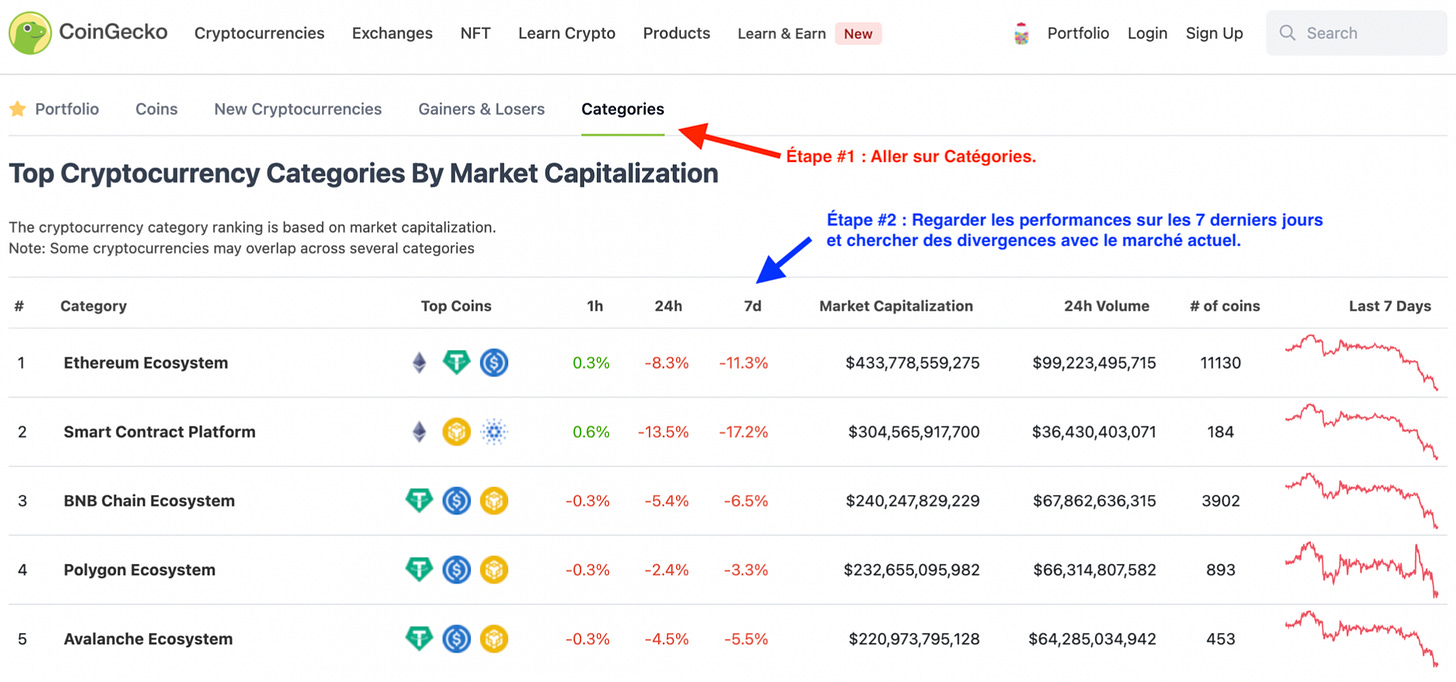Open the Avalanche Ecosystem category
1456x682 pixels.
[148, 638]
